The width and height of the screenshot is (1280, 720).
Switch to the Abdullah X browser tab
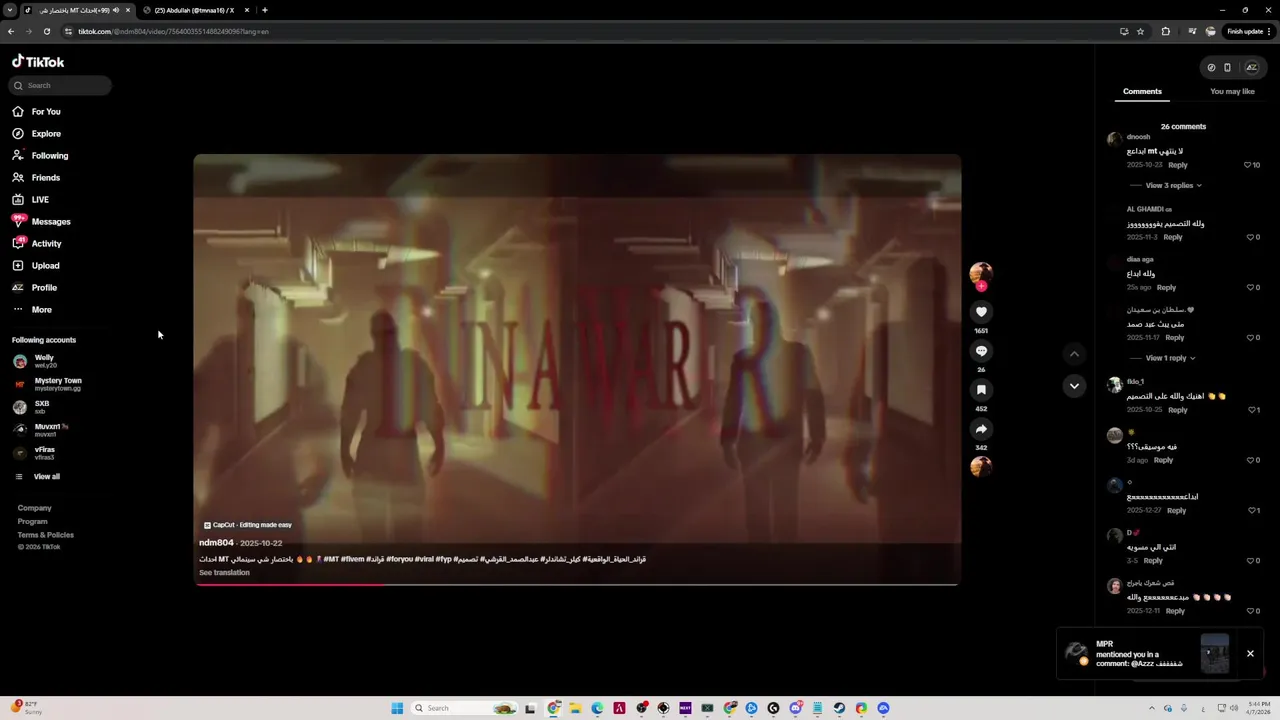click(196, 10)
